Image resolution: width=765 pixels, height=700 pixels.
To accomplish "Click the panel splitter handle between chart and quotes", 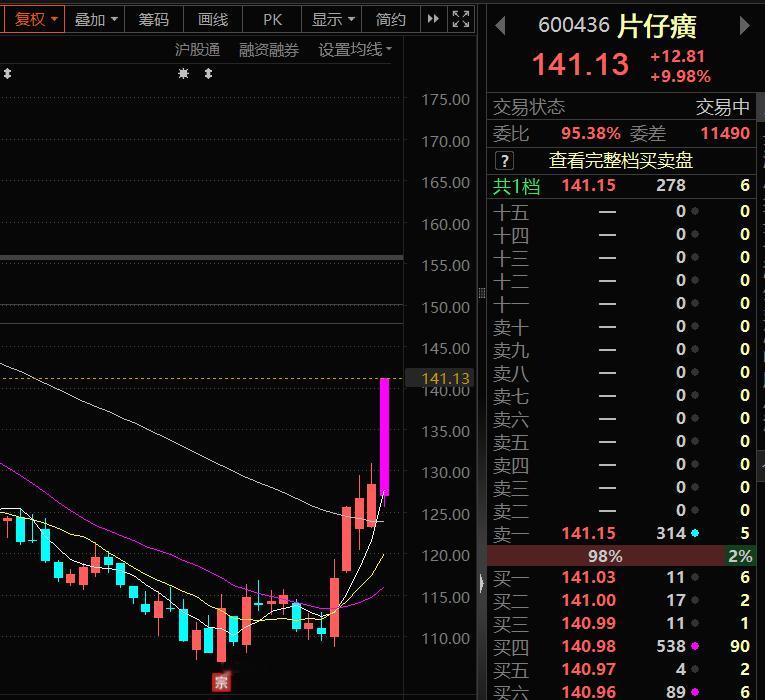I will click(x=482, y=293).
